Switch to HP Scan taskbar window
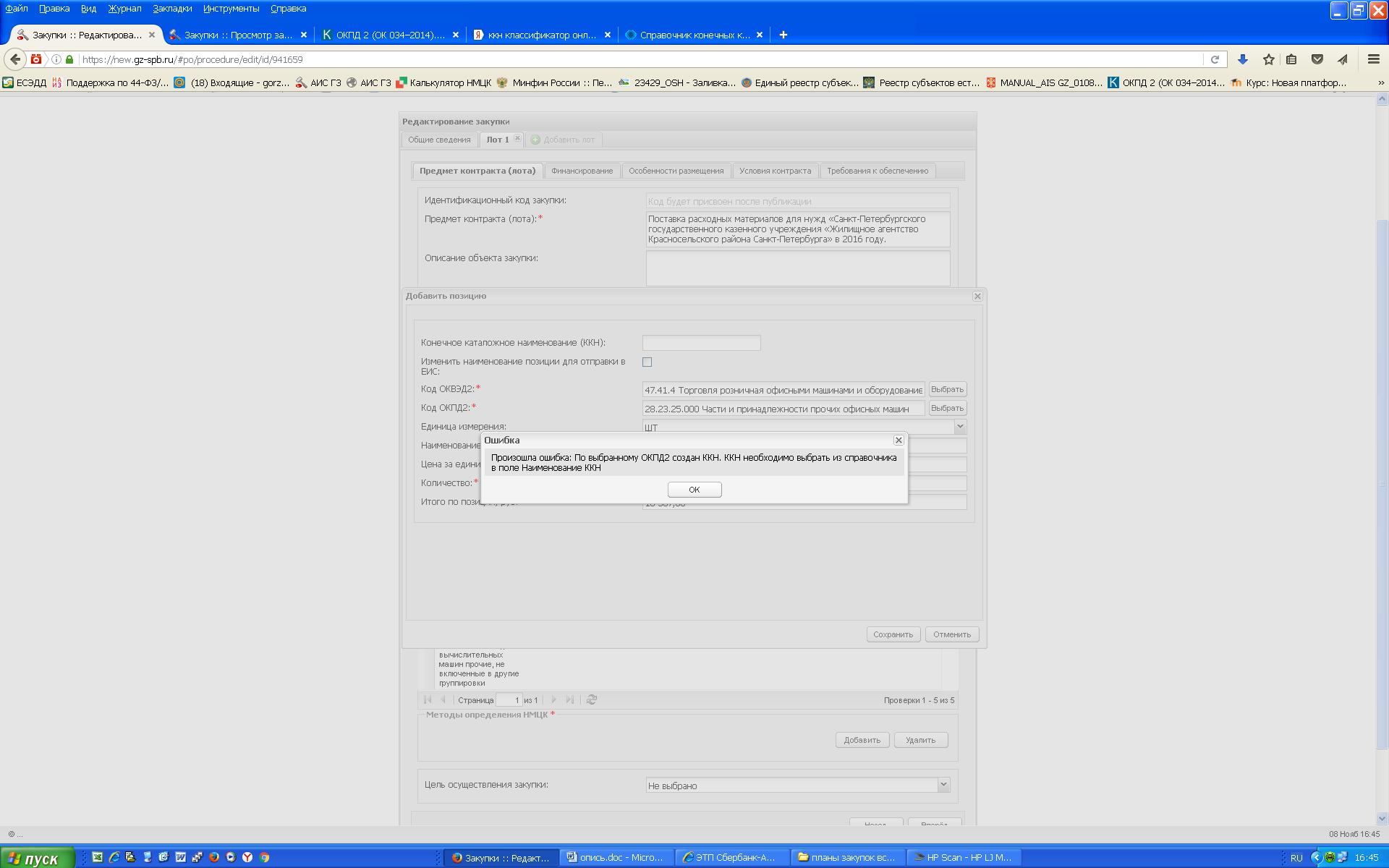Screen dimensions: 1389x868 (x=964, y=857)
